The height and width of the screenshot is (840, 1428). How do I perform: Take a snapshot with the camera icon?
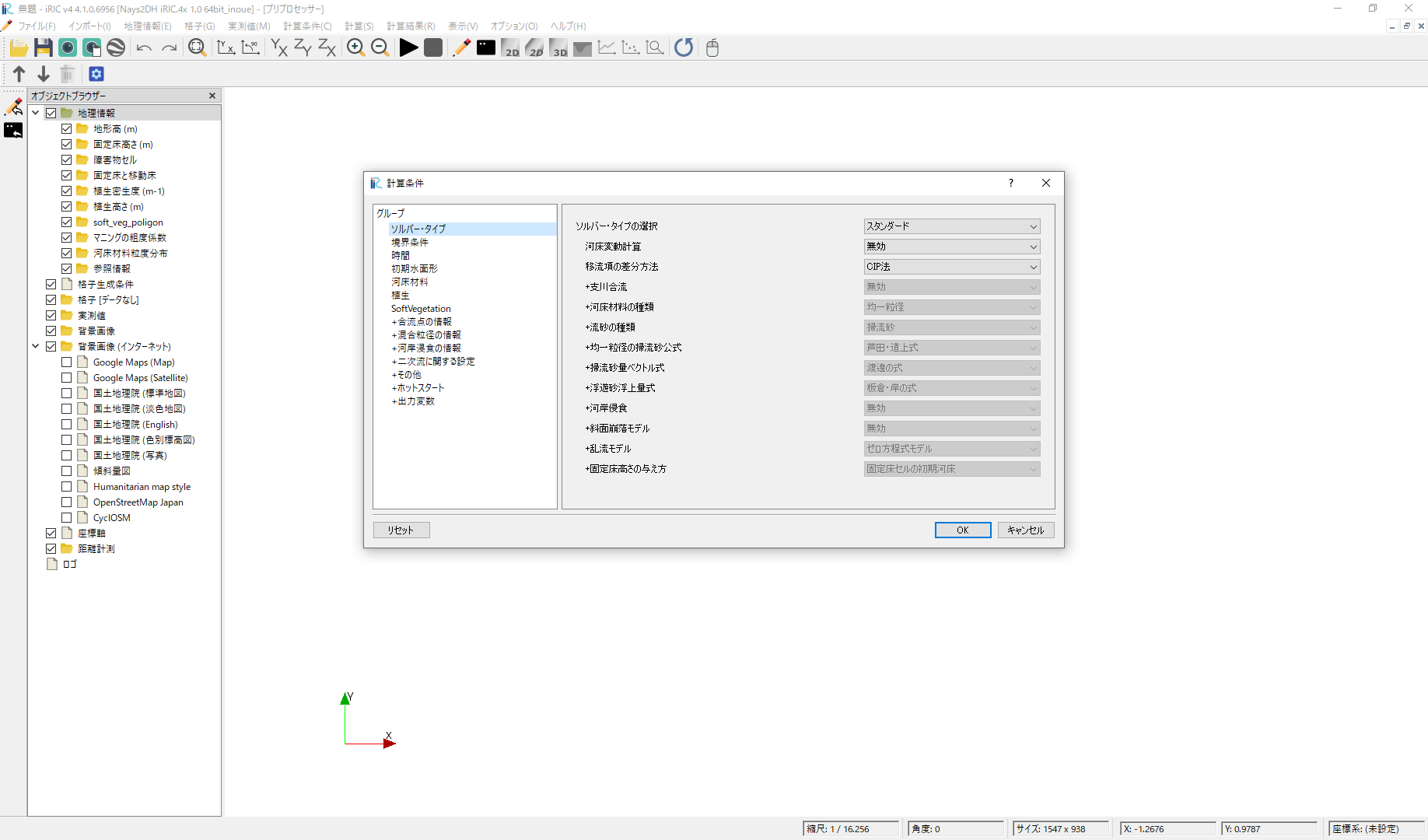click(x=68, y=48)
